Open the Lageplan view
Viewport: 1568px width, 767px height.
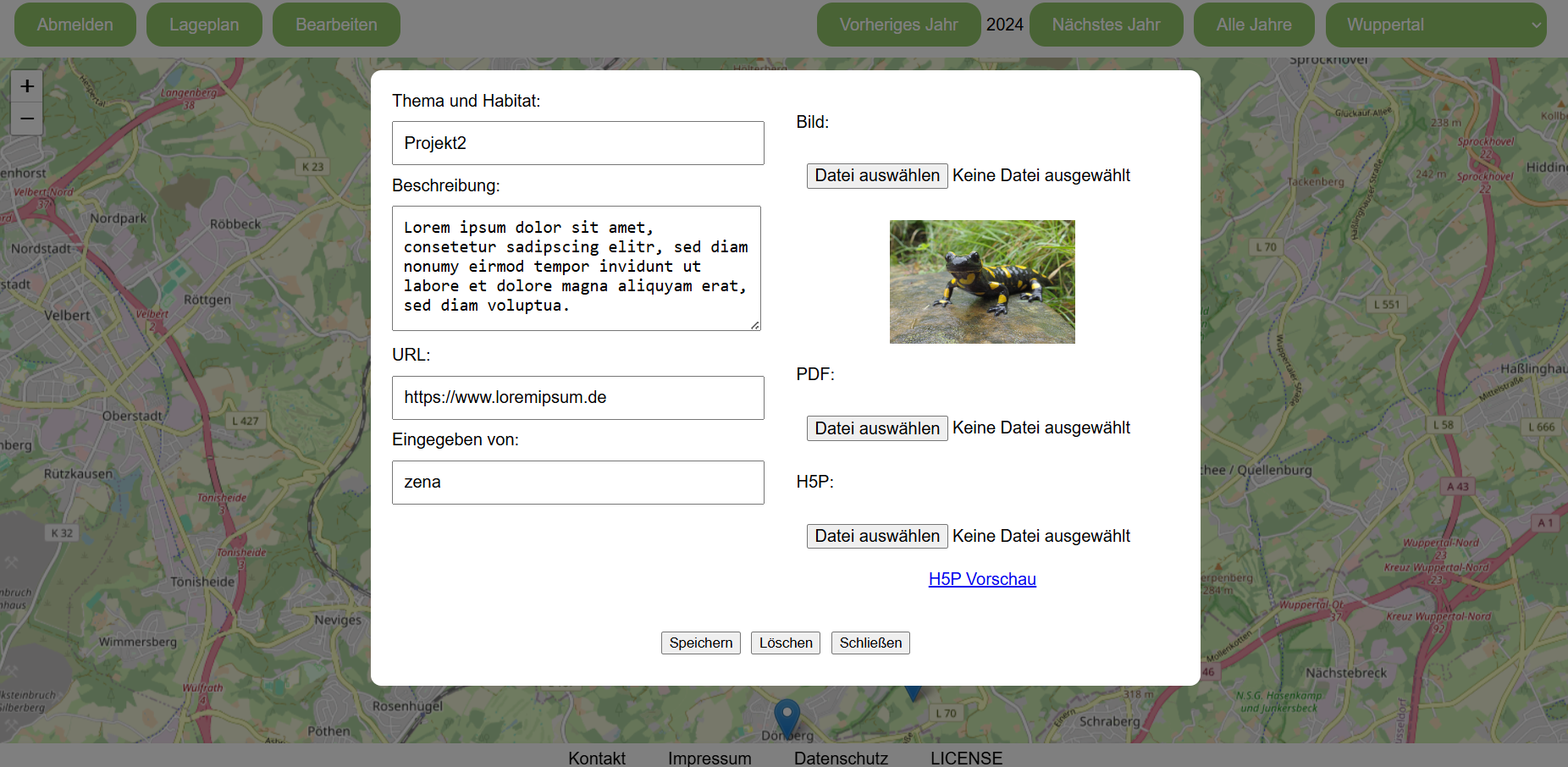point(204,25)
